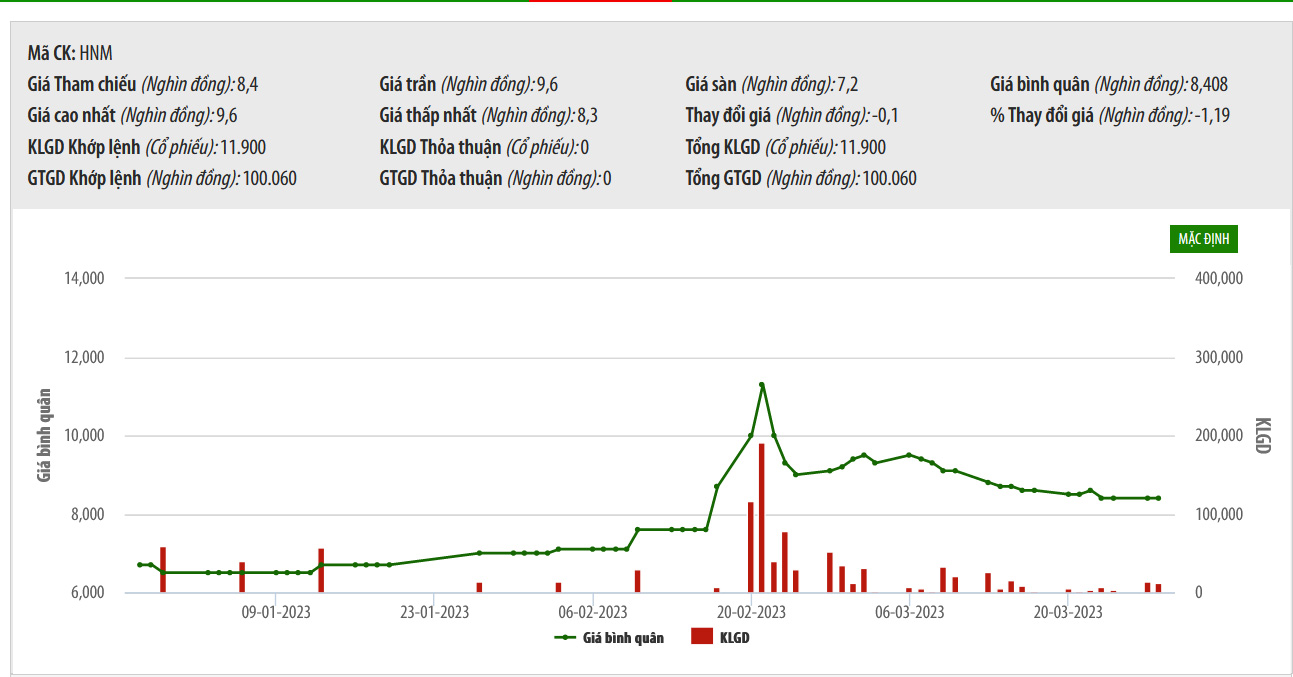Select the 09-01-2023 date axis label
Screen dimensions: 1293x677
coord(277,612)
